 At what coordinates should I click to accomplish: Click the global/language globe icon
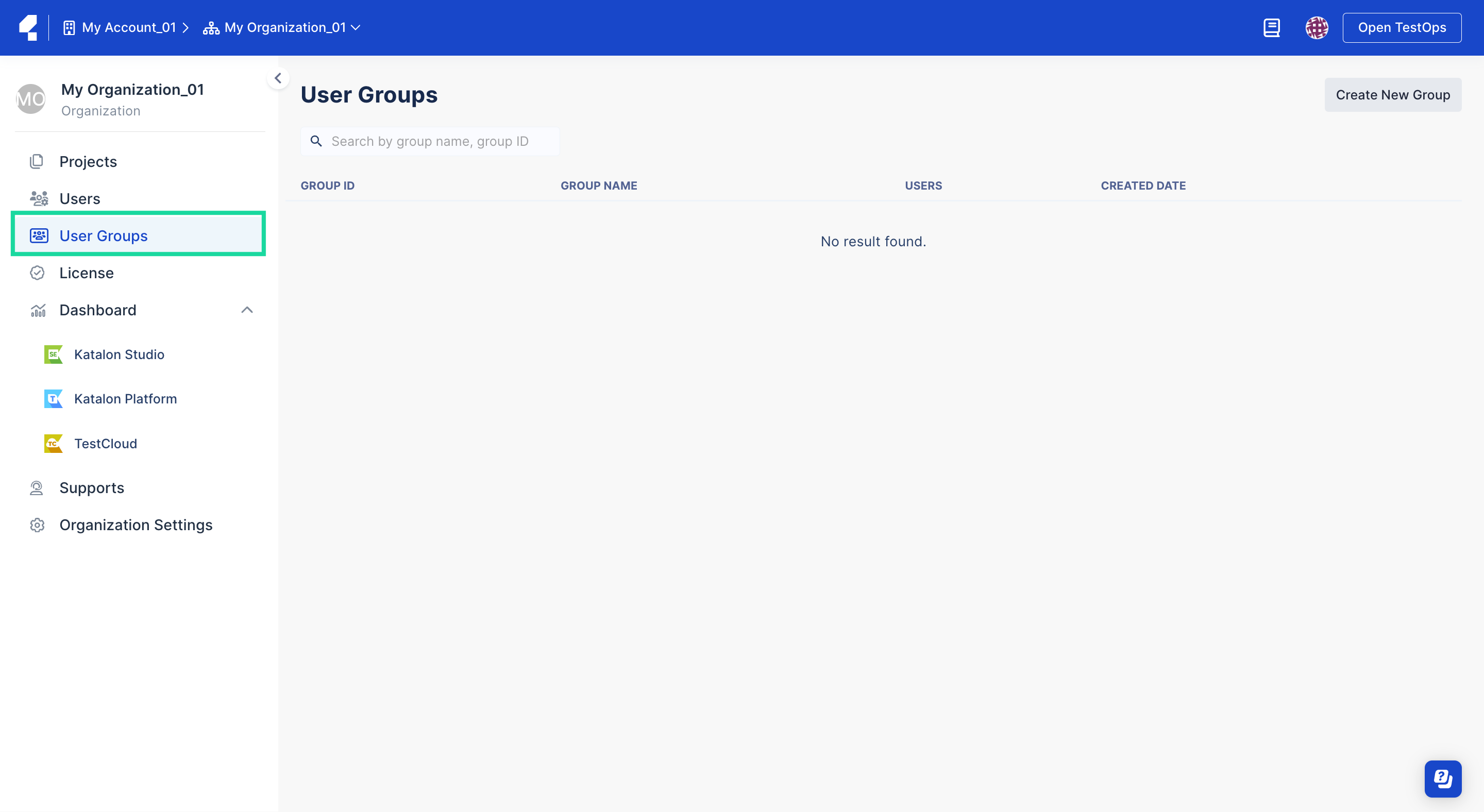point(1318,27)
